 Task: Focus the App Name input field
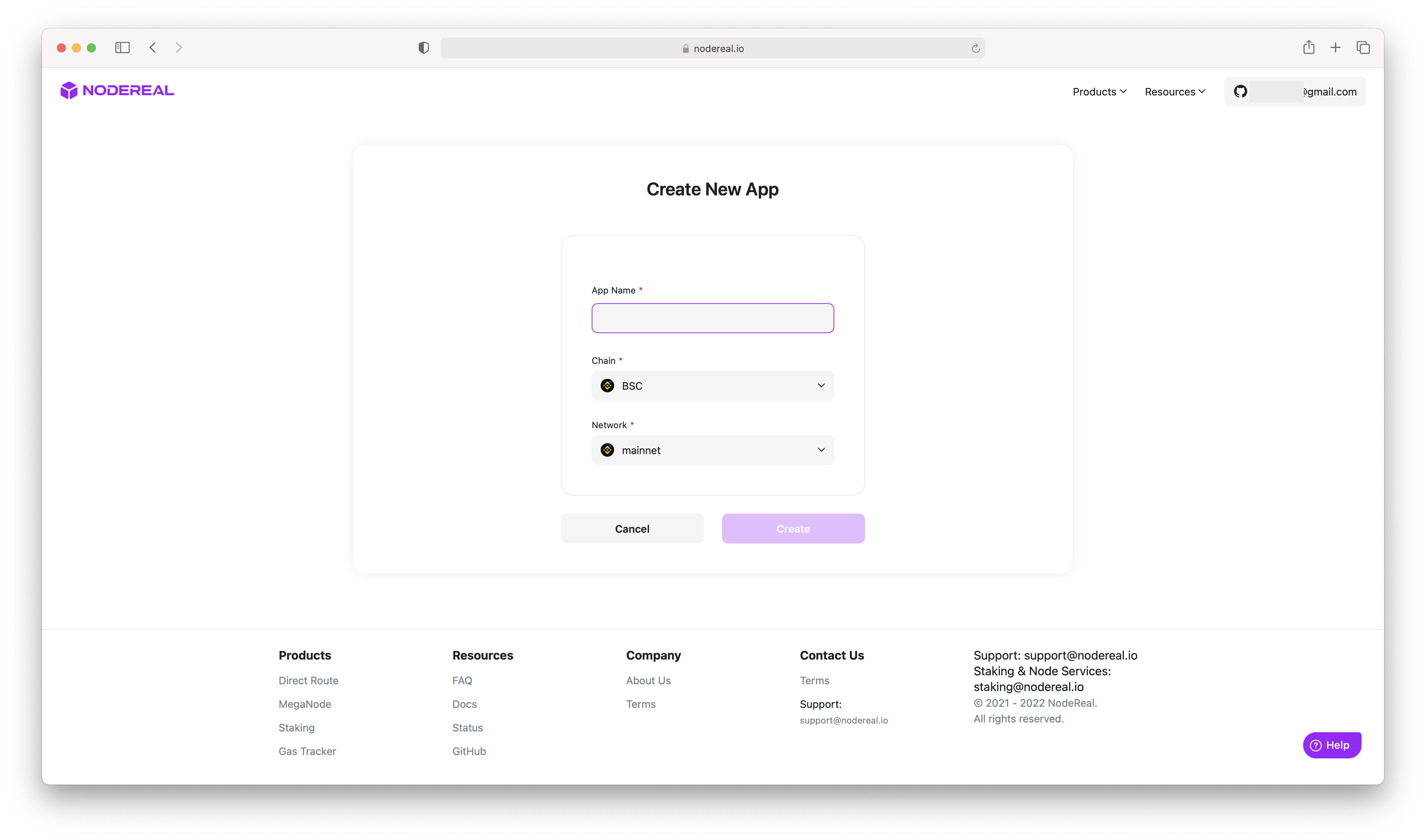coord(712,318)
